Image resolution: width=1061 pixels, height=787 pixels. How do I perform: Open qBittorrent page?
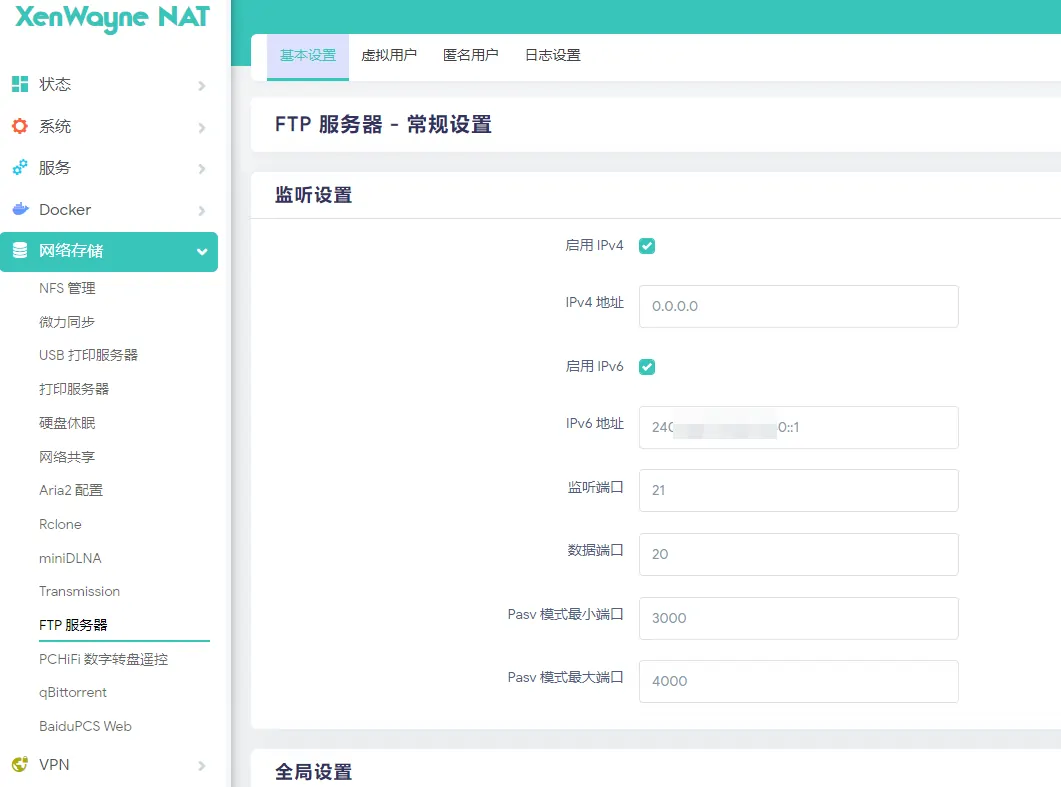click(x=72, y=692)
